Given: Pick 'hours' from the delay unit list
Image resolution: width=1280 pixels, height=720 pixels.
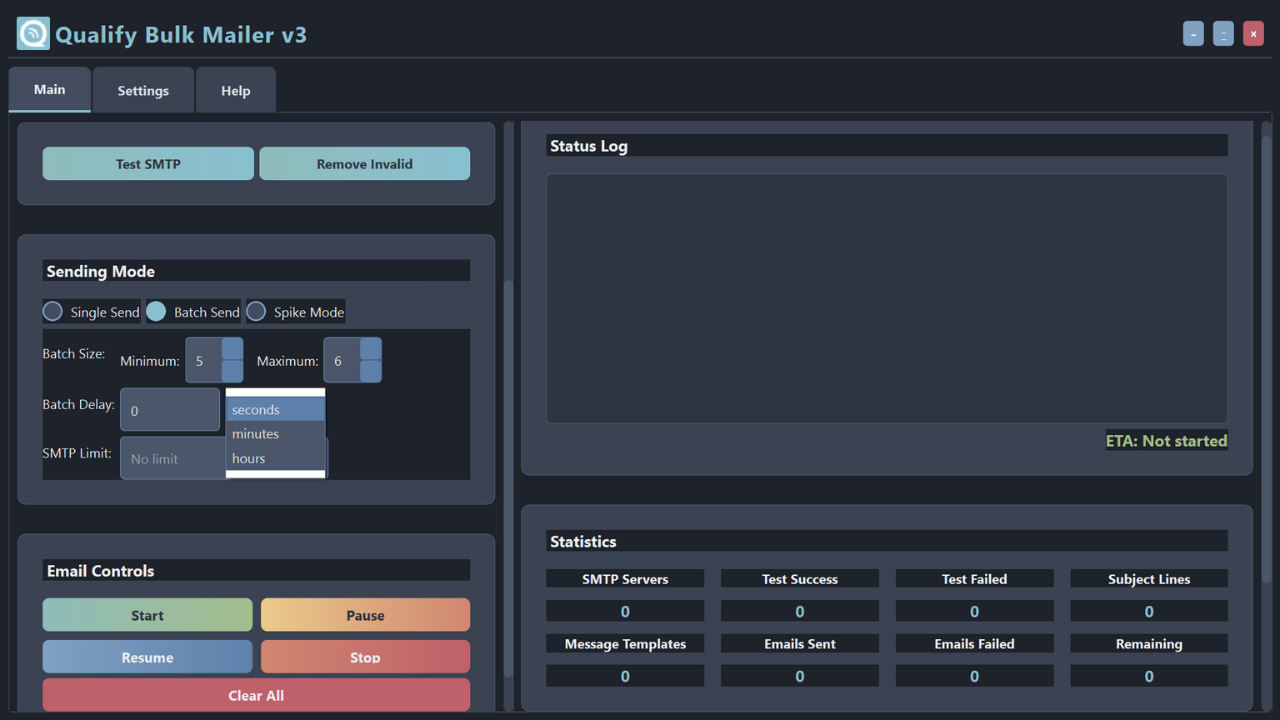Looking at the screenshot, I should [x=275, y=458].
